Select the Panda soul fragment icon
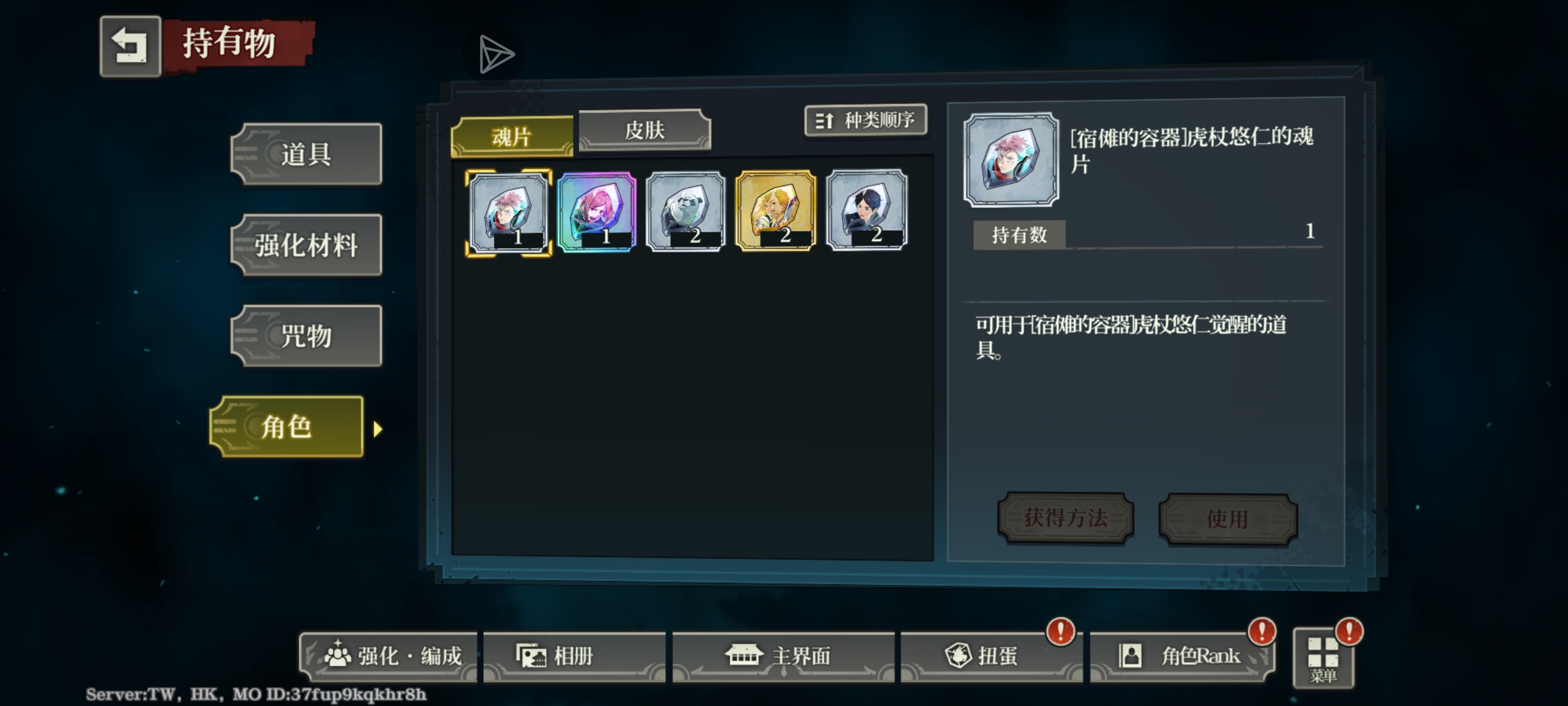This screenshot has width=1568, height=706. pyautogui.click(x=686, y=211)
